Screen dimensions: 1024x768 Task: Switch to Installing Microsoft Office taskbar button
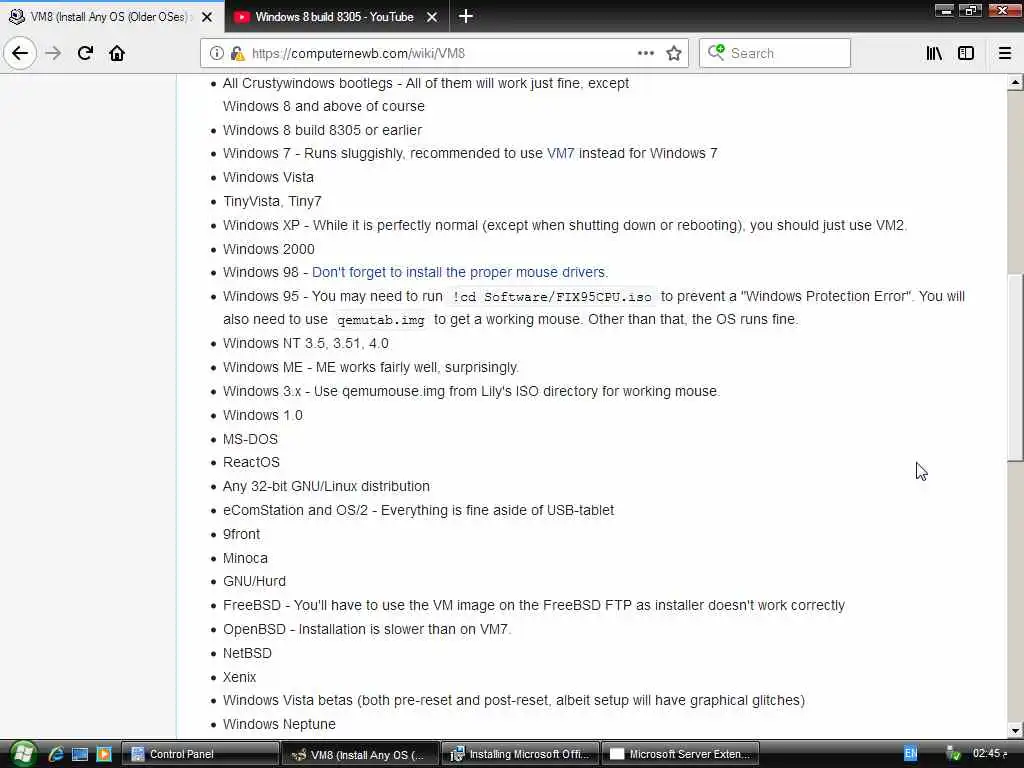520,754
